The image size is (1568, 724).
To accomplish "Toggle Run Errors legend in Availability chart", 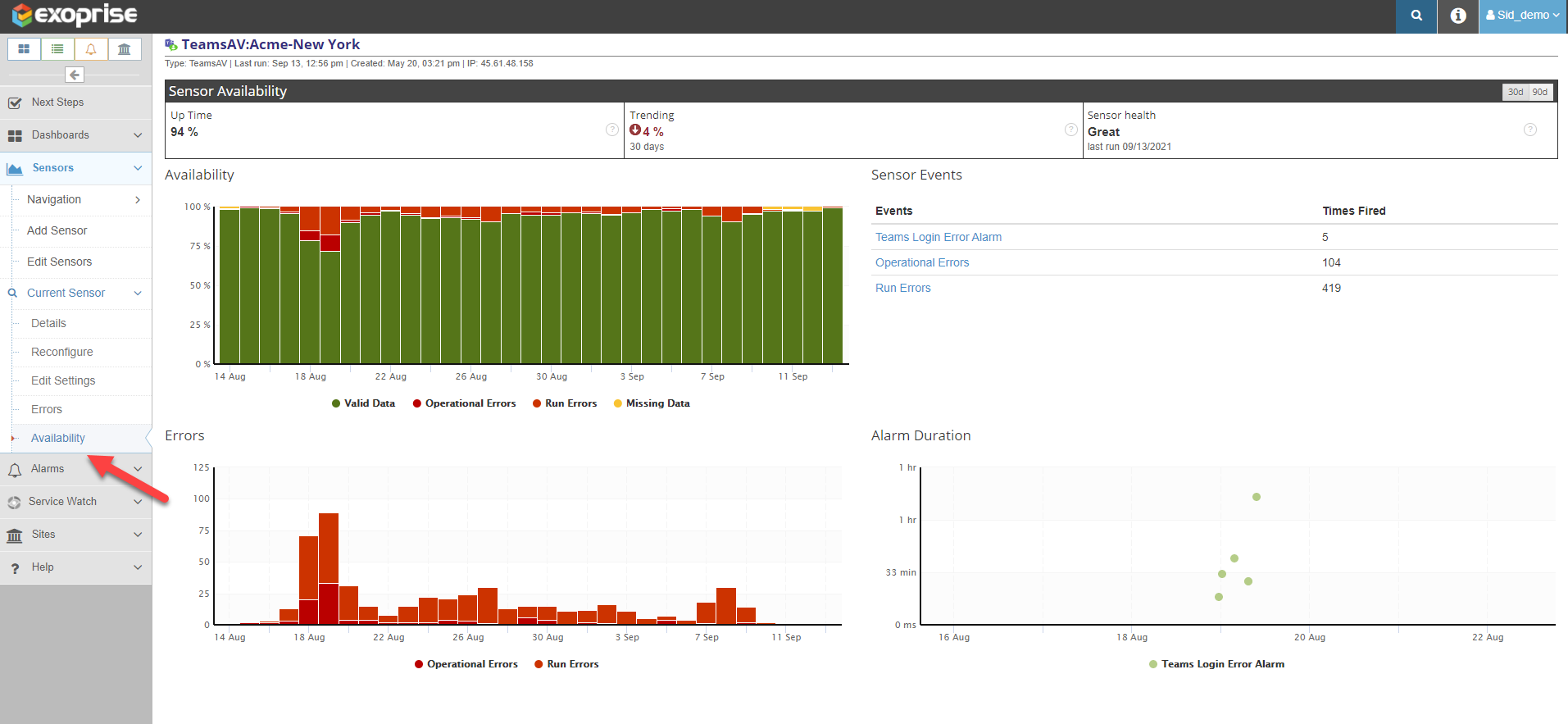I will 565,403.
